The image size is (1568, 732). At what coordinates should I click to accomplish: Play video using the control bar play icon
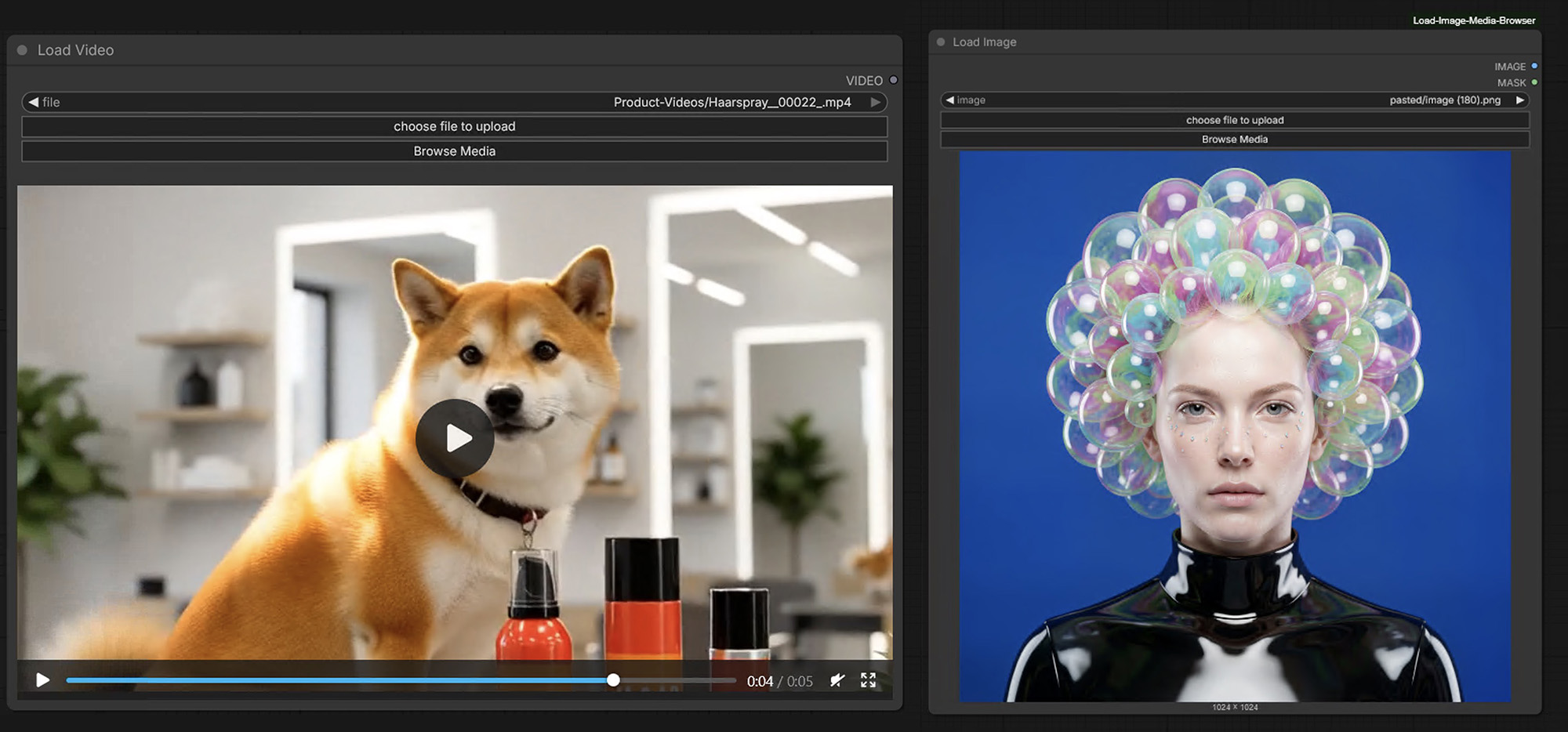point(43,680)
